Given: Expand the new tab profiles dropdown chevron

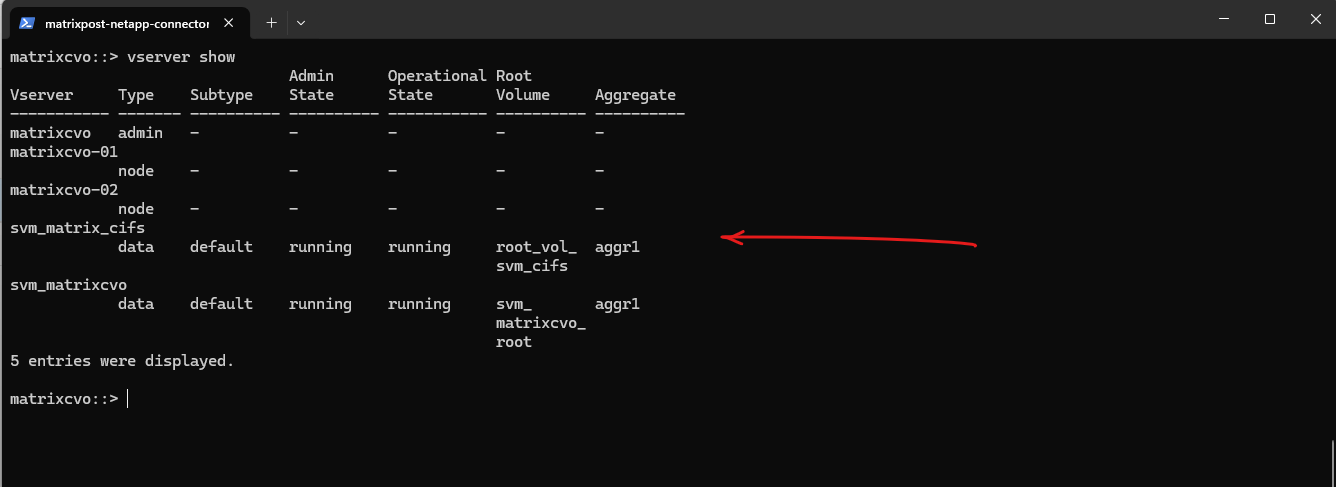Looking at the screenshot, I should (301, 21).
